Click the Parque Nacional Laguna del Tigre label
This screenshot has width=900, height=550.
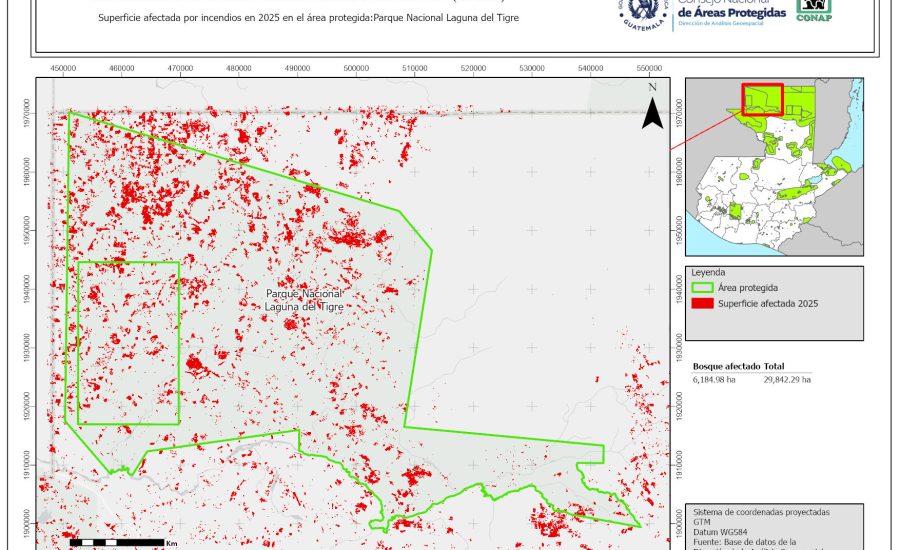[x=304, y=300]
